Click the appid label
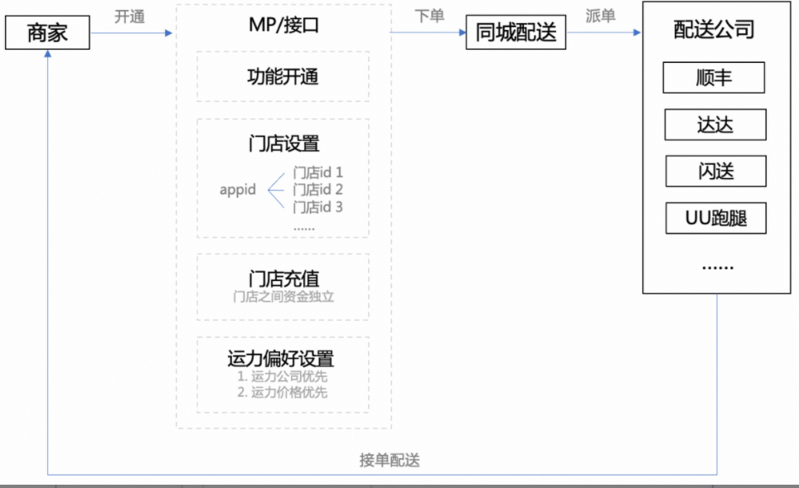This screenshot has height=488, width=799. pos(238,189)
